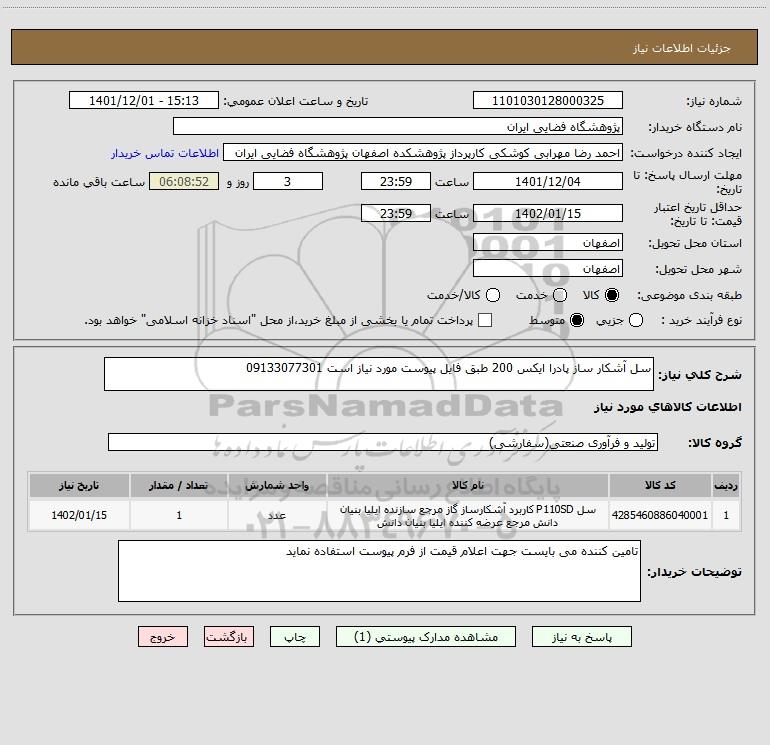Click the unit cell عدد
The image size is (770, 745).
click(277, 515)
